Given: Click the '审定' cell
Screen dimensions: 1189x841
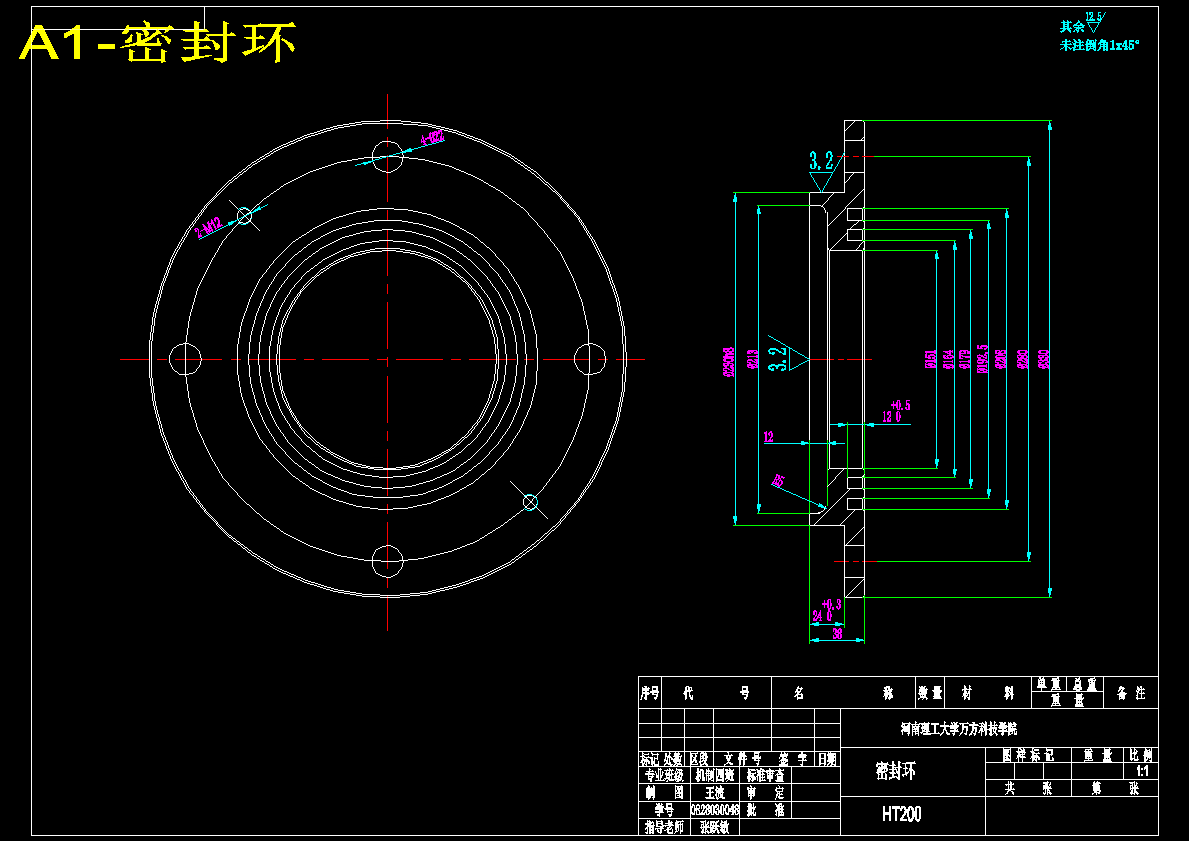Looking at the screenshot, I should point(765,793).
